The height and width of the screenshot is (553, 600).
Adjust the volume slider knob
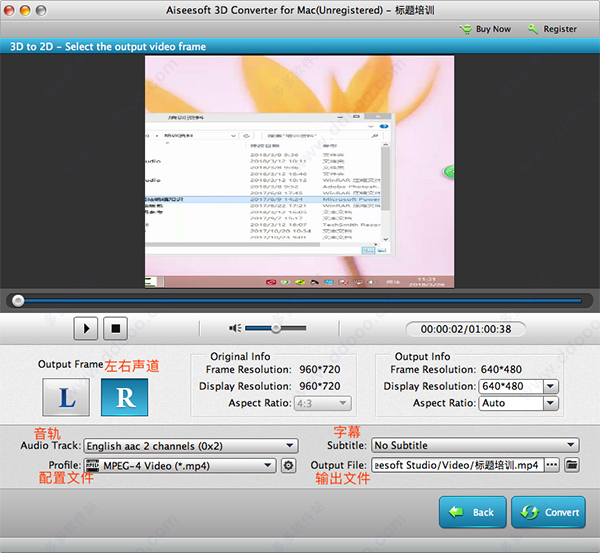(276, 328)
